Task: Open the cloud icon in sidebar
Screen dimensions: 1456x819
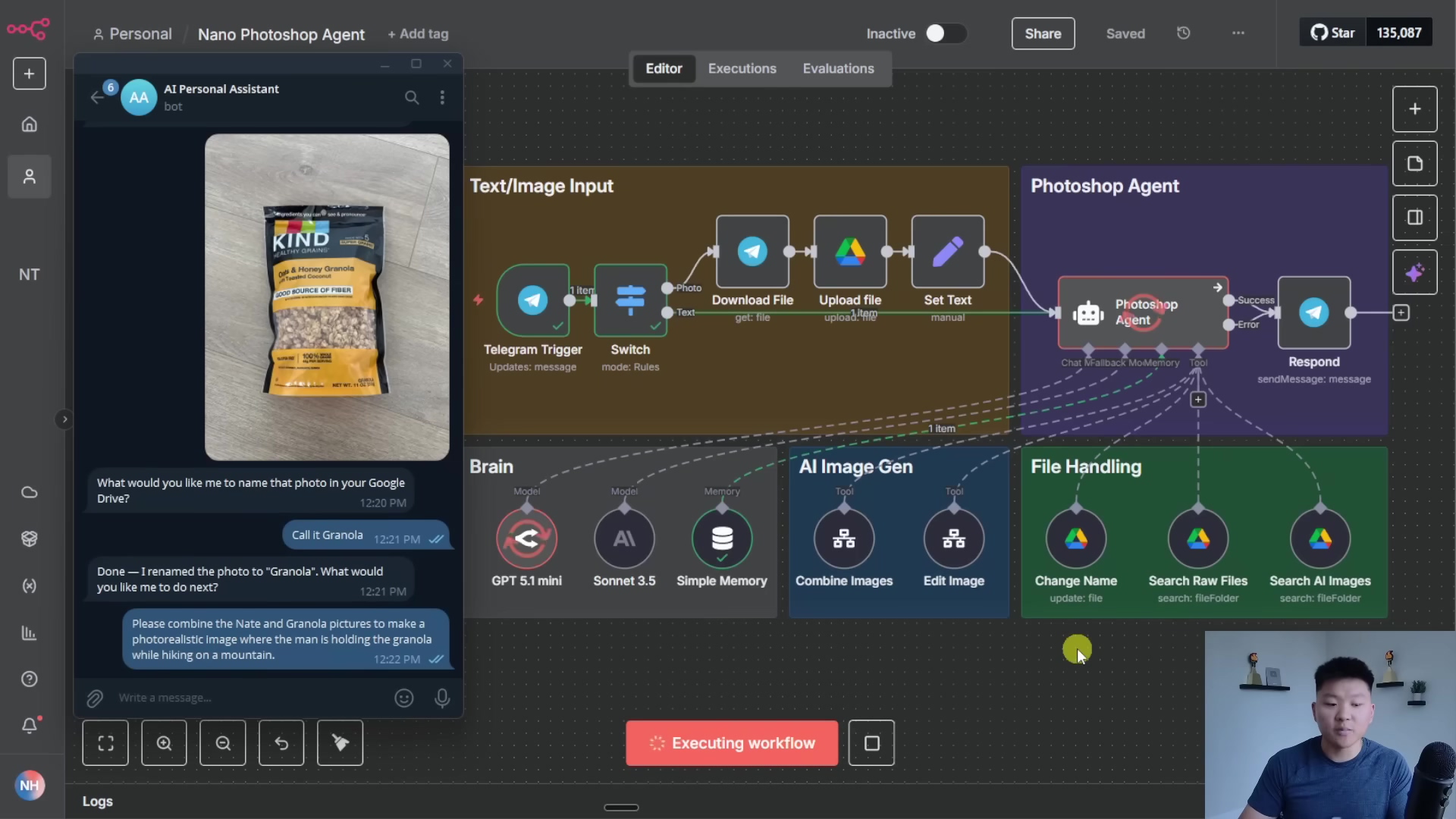Action: (29, 492)
